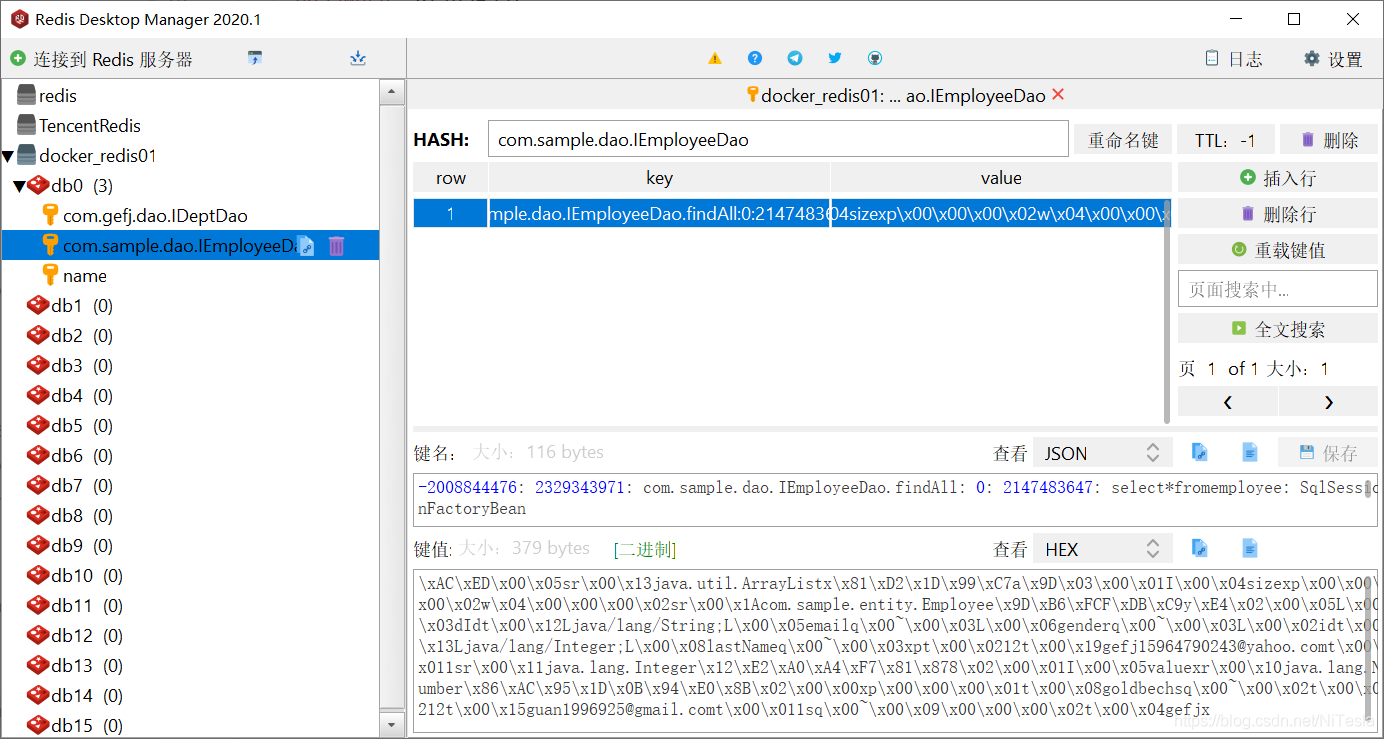Collapse the db0 database node
This screenshot has height=739, width=1384.
[x=19, y=186]
